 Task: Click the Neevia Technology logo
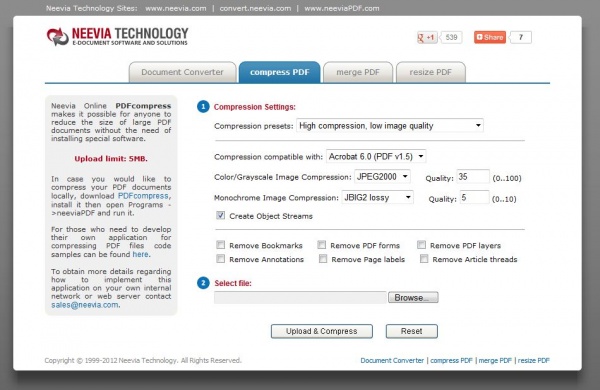click(117, 37)
